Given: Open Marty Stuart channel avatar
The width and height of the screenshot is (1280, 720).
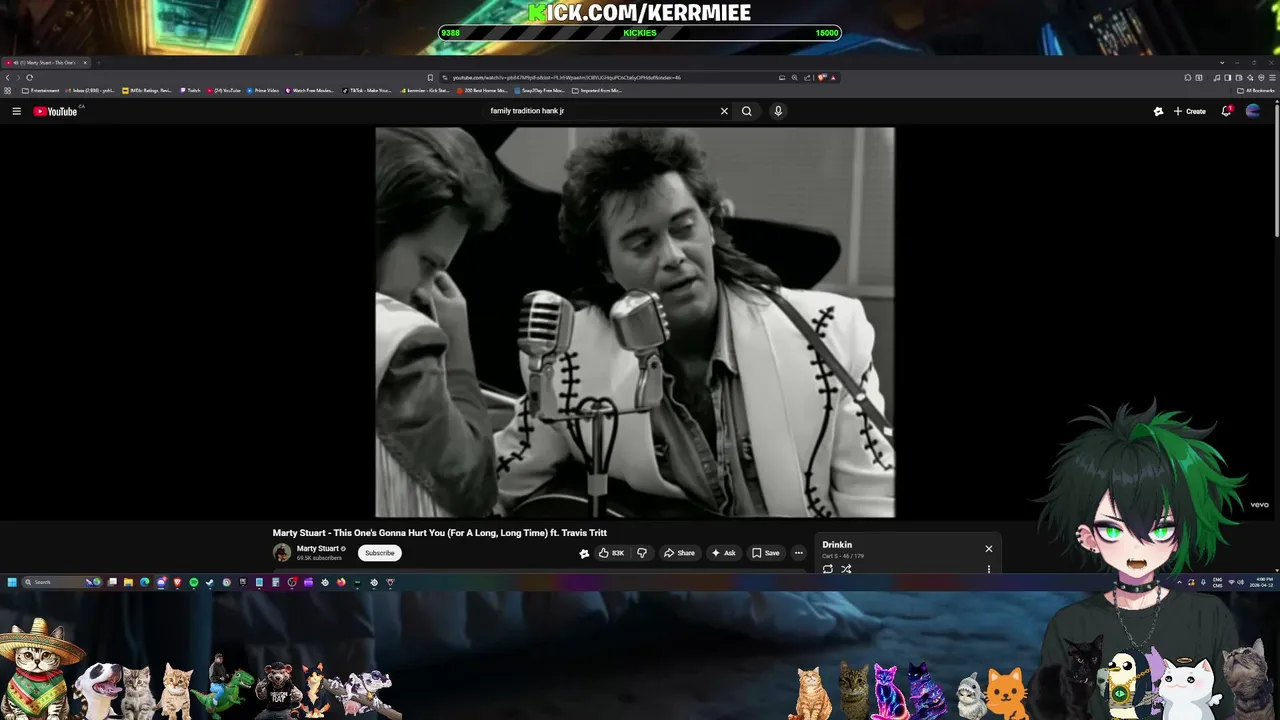Looking at the screenshot, I should pos(282,553).
